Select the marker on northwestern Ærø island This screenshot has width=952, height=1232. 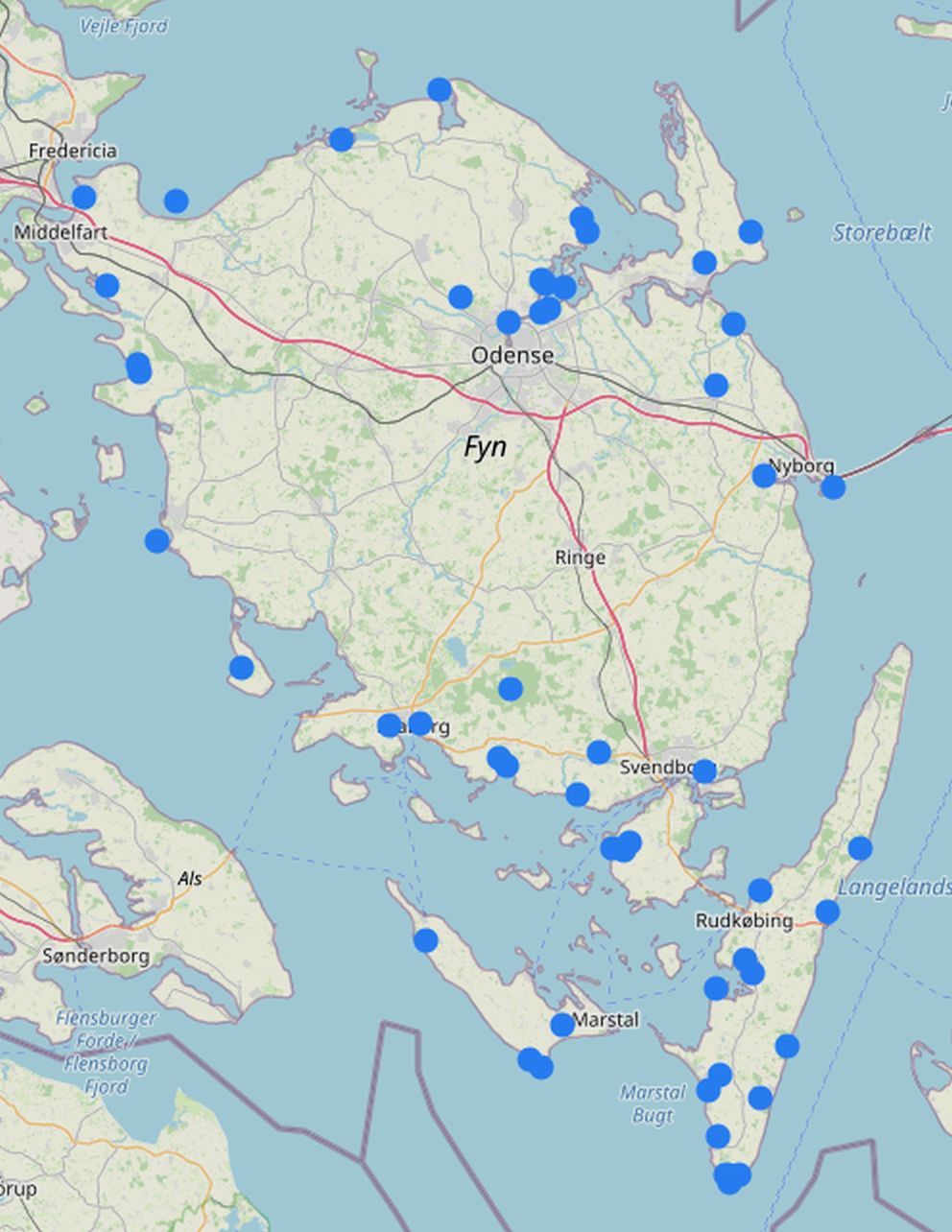coord(426,940)
